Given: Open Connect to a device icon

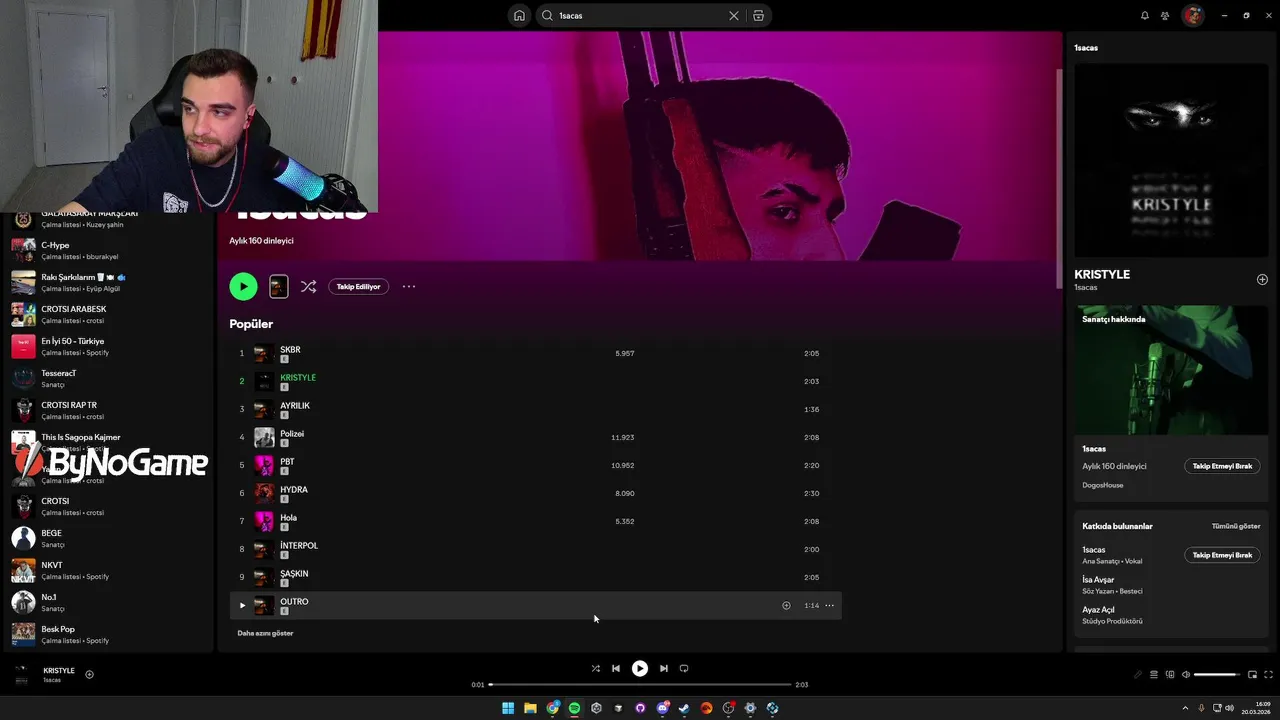Looking at the screenshot, I should coord(1170,674).
